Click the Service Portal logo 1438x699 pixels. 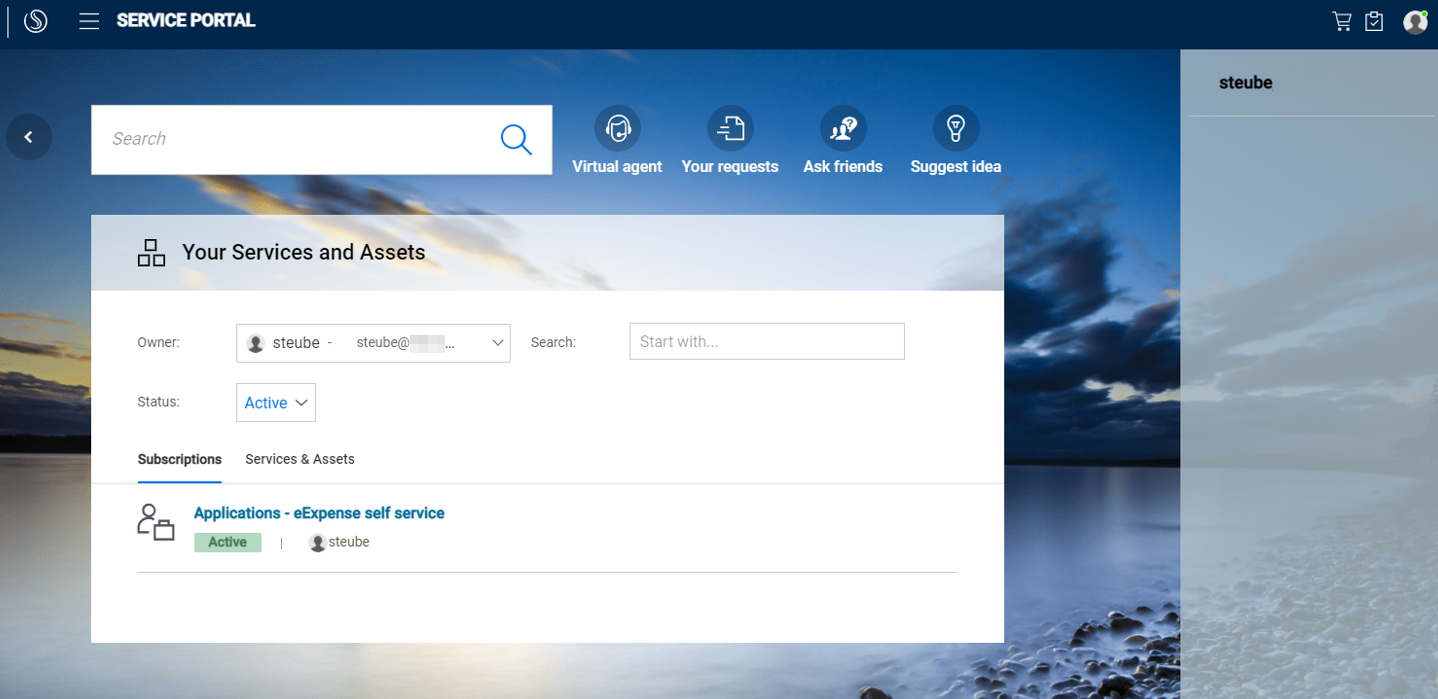coord(35,20)
